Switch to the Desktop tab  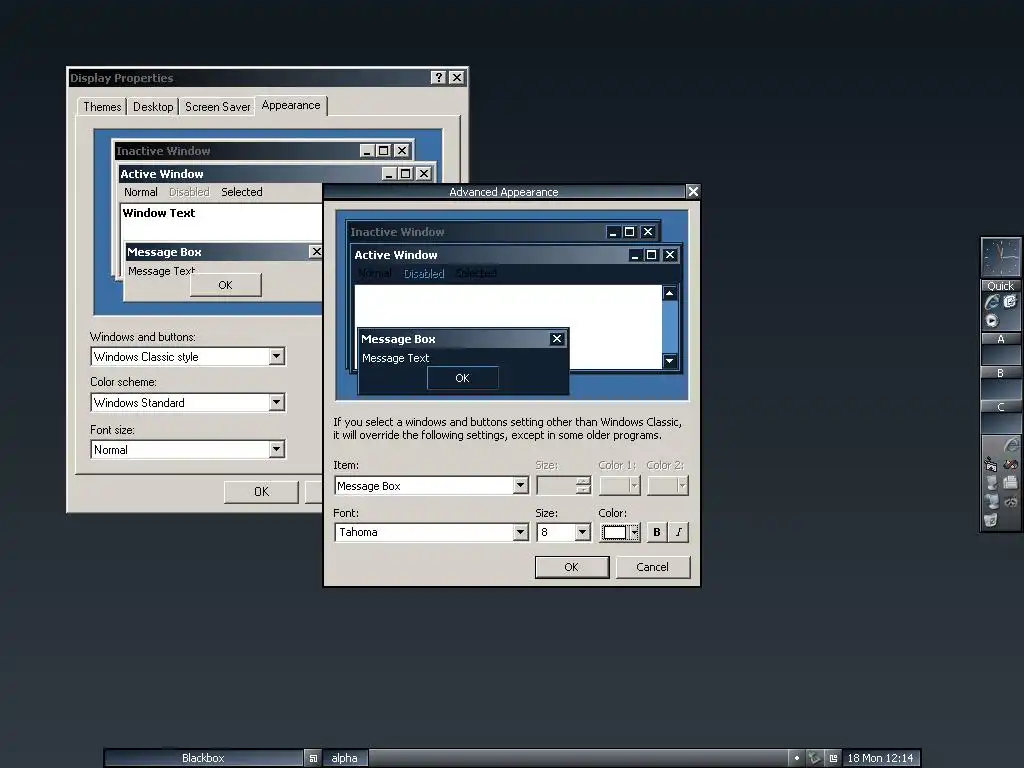(153, 107)
